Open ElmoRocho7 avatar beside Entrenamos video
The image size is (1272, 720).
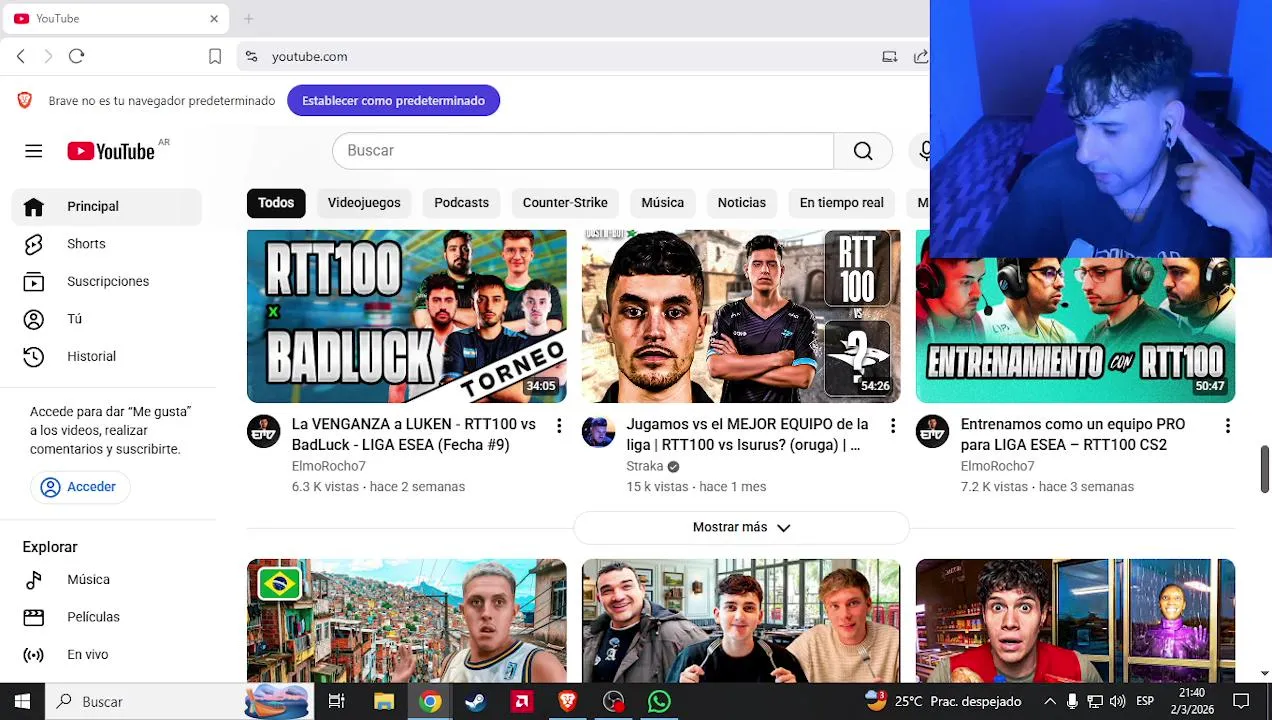pyautogui.click(x=932, y=431)
